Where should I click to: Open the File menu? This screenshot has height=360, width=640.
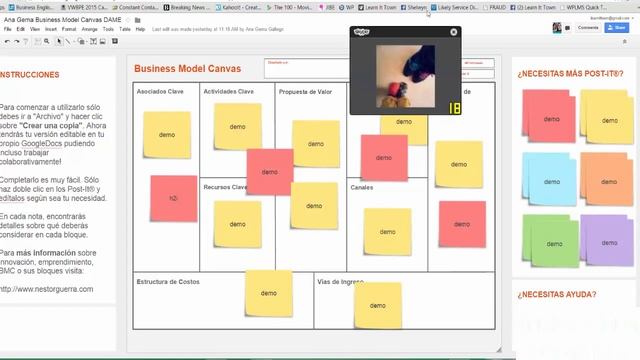point(8,29)
